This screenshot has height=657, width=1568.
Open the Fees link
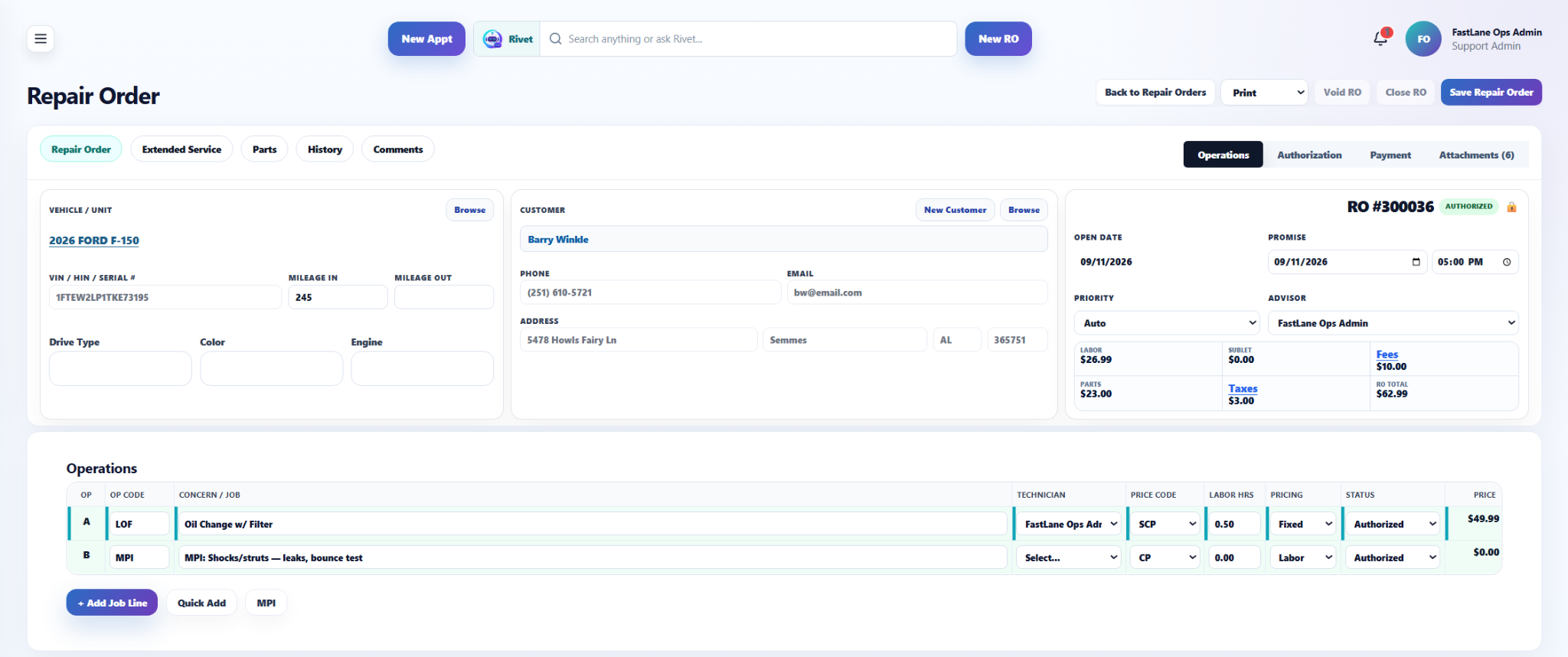pos(1387,355)
